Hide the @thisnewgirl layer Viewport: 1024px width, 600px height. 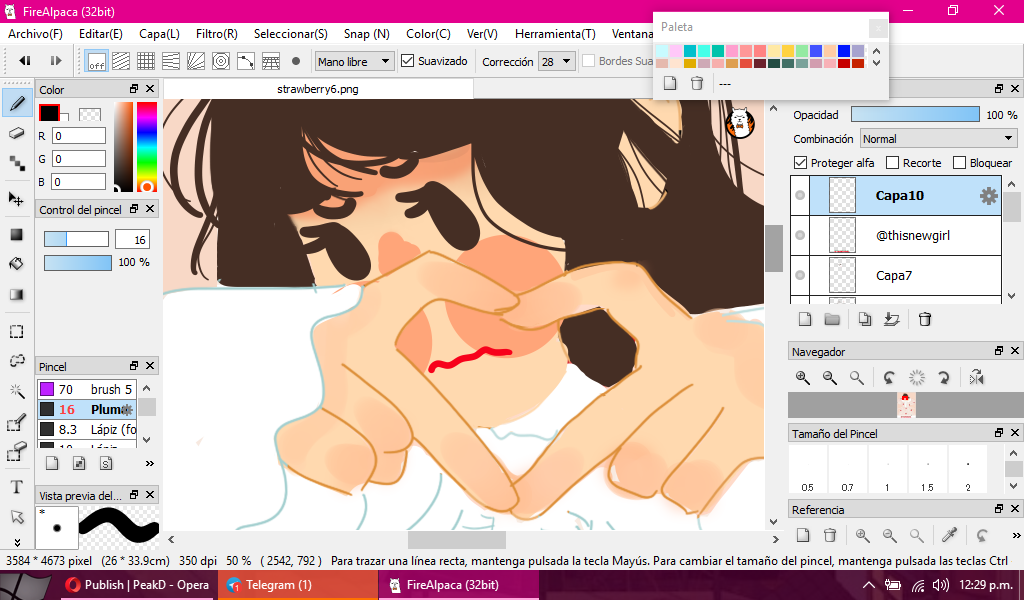[x=800, y=236]
